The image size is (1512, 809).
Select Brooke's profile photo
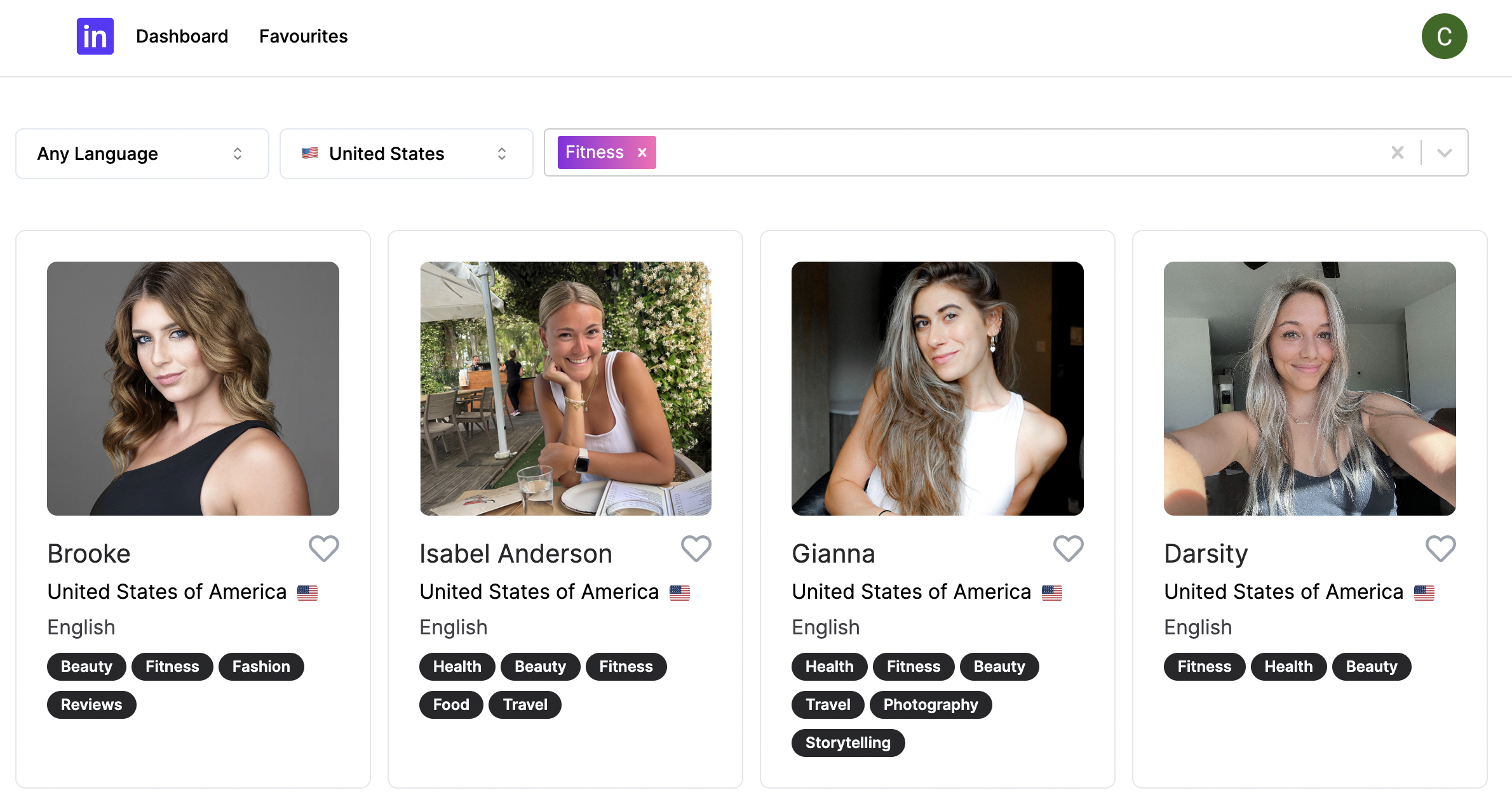pyautogui.click(x=193, y=389)
